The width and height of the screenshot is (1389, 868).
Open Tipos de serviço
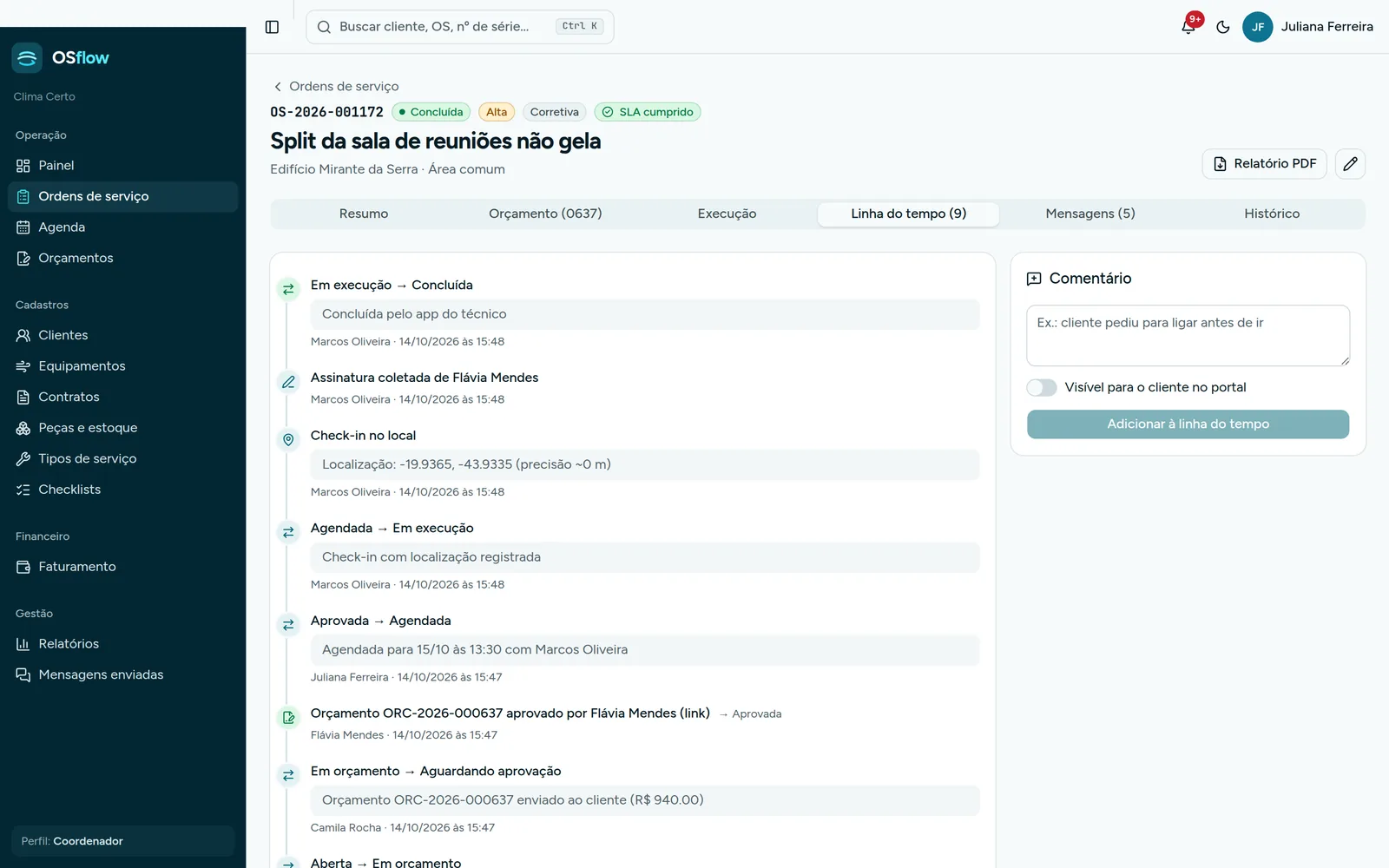coord(122,458)
